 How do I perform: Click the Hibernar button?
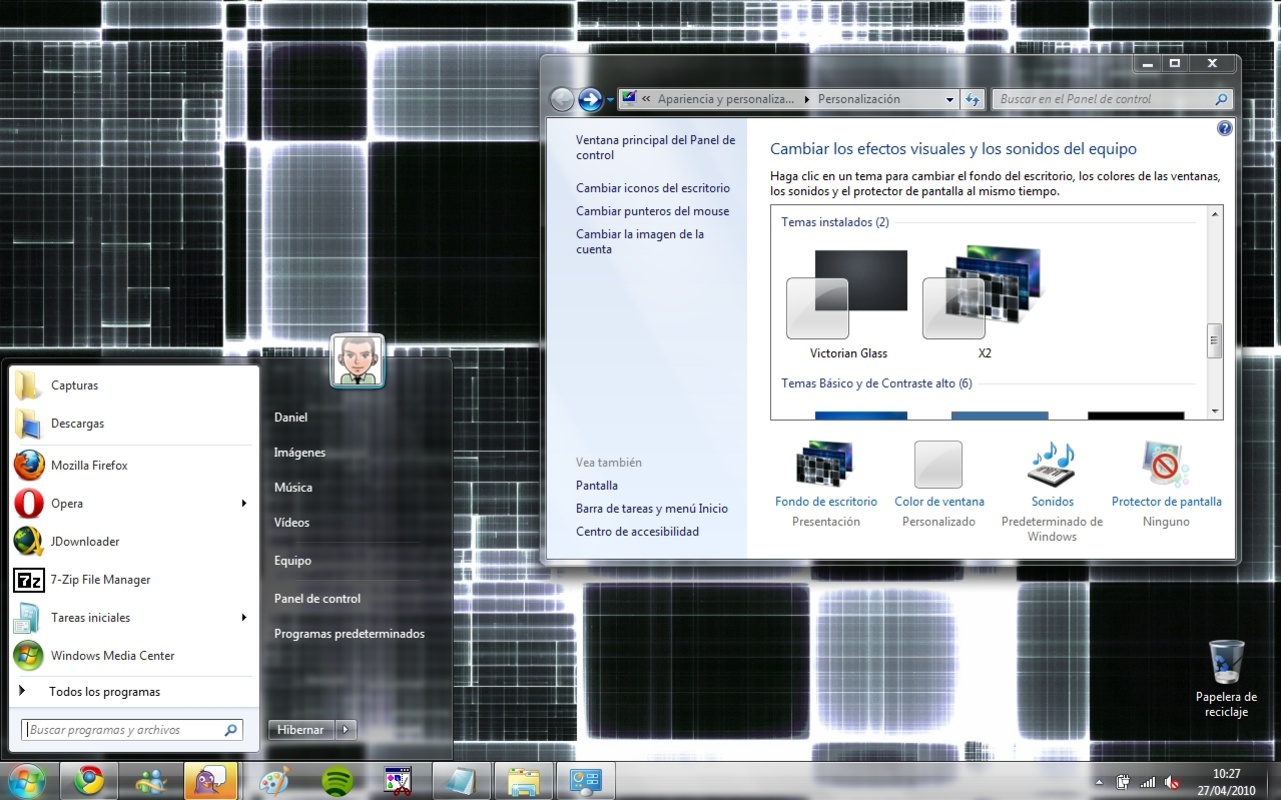[301, 730]
